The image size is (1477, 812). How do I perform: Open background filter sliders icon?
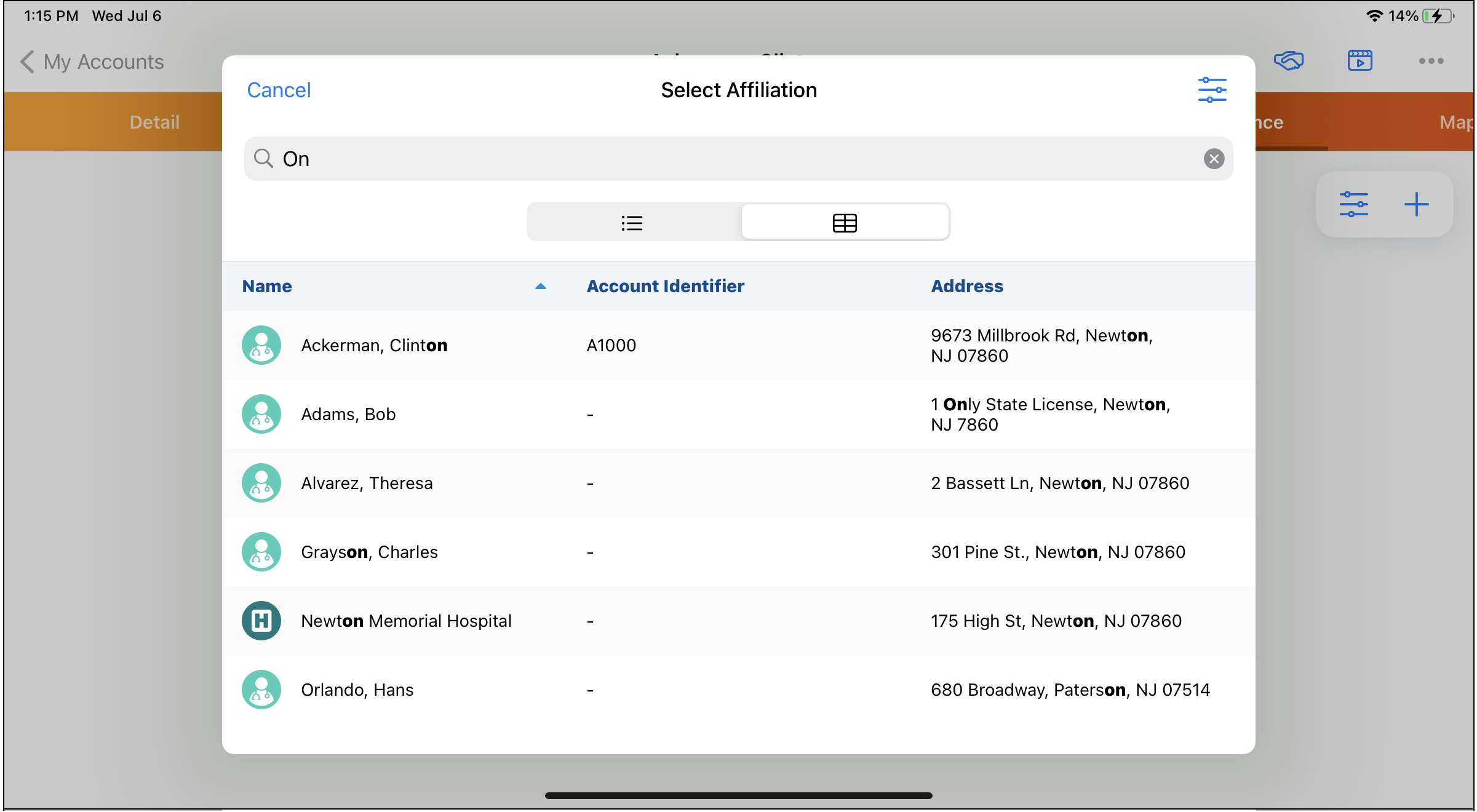[x=1353, y=204]
